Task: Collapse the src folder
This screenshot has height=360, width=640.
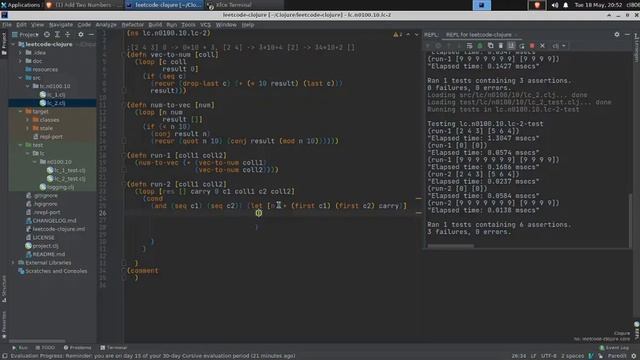Action: coord(20,78)
